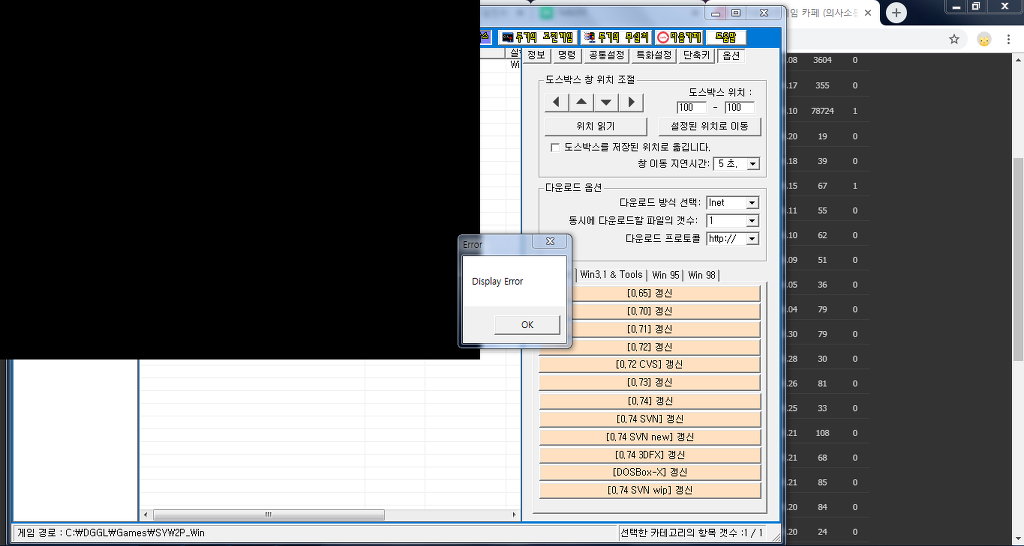Click the 위치 읽기 button
The height and width of the screenshot is (546, 1024).
pos(596,126)
